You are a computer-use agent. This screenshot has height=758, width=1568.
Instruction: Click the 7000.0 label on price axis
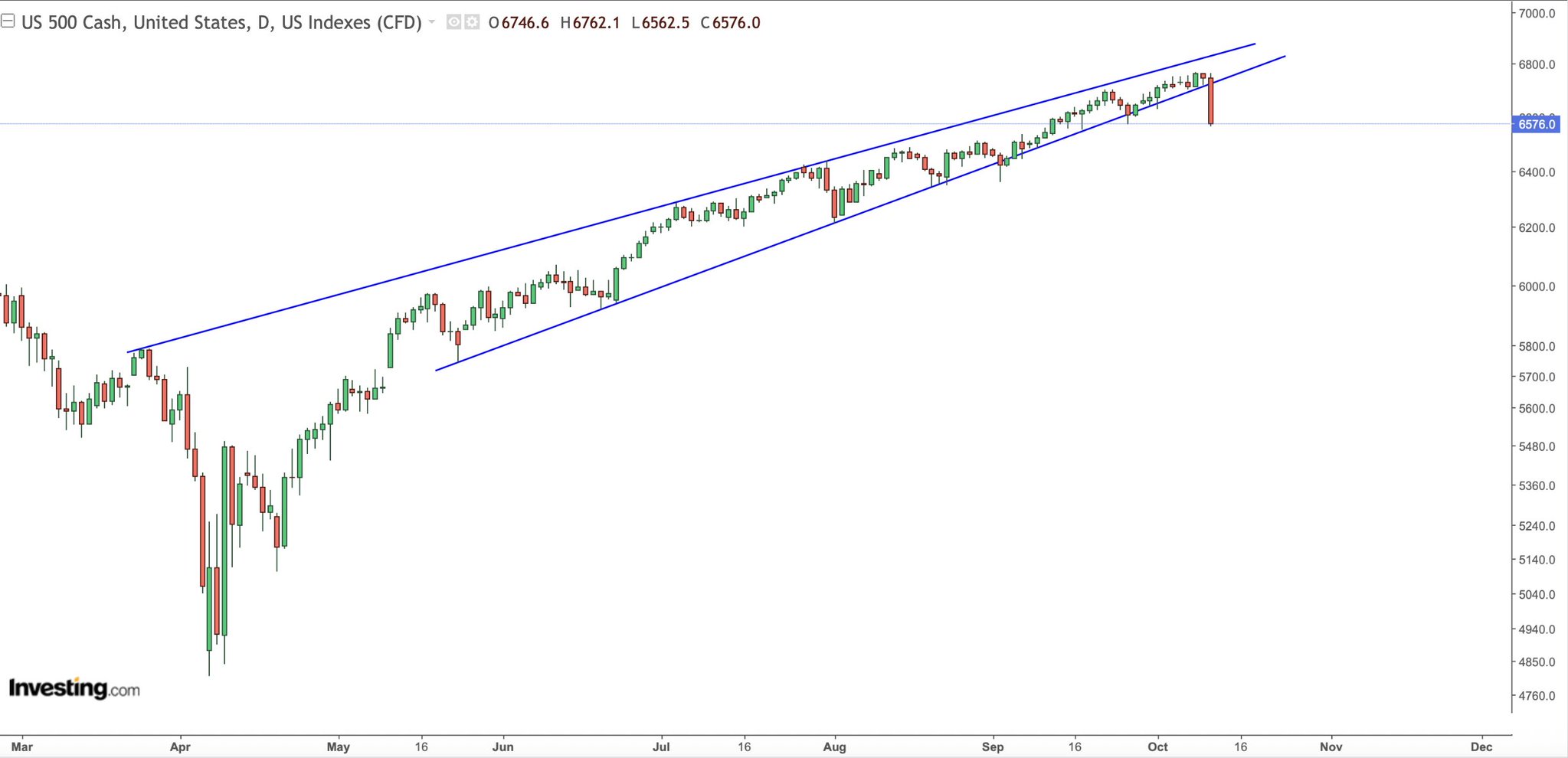[x=1537, y=13]
